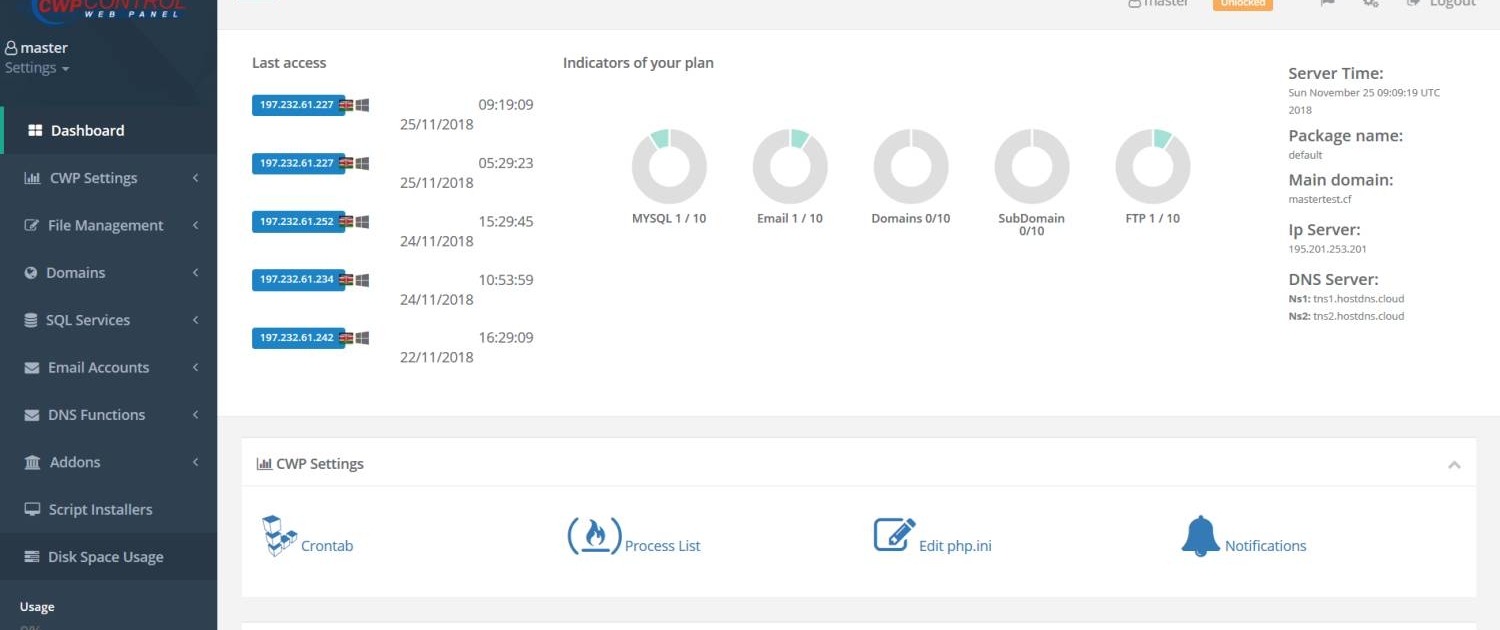
Task: Click the Disk Space Usage drive icon
Action: click(x=32, y=557)
